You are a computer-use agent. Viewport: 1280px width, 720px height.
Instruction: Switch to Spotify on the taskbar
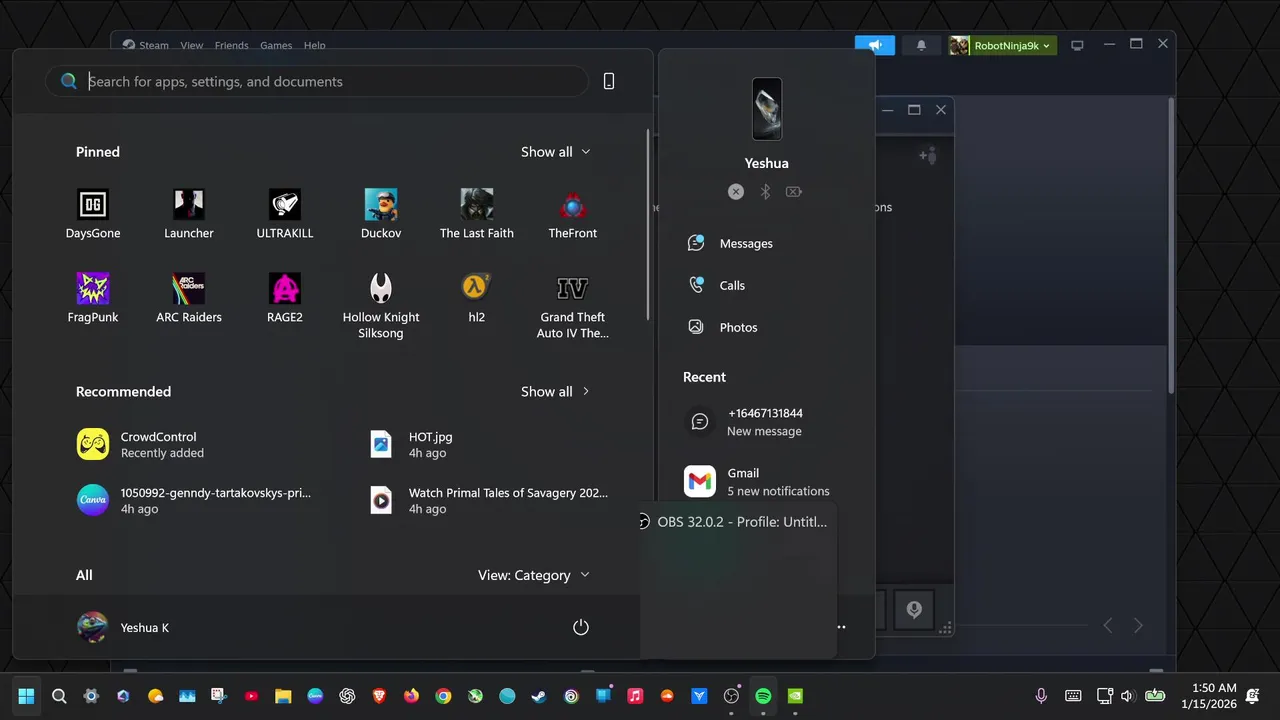[x=763, y=696]
